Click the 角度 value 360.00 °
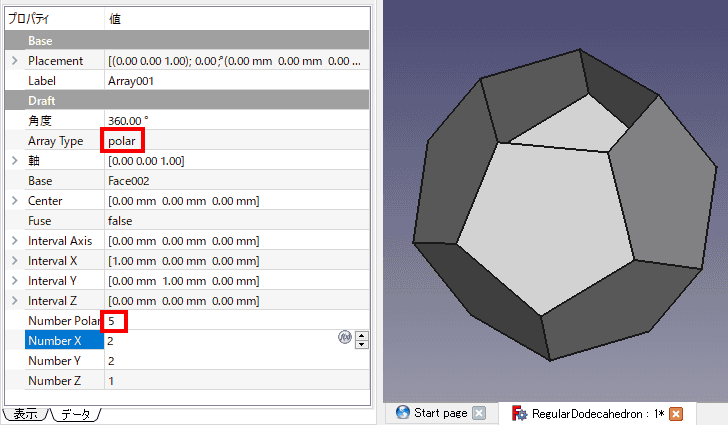728x425 pixels. coord(128,121)
